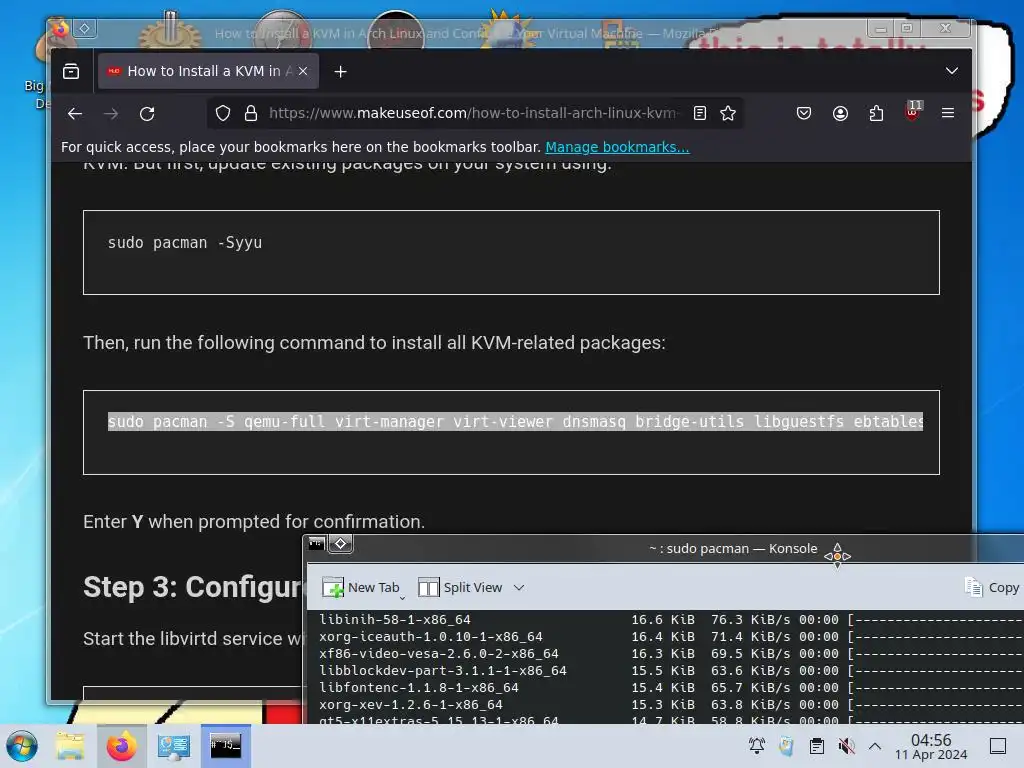Open New Tab in Konsole
The image size is (1024, 768).
(x=360, y=588)
